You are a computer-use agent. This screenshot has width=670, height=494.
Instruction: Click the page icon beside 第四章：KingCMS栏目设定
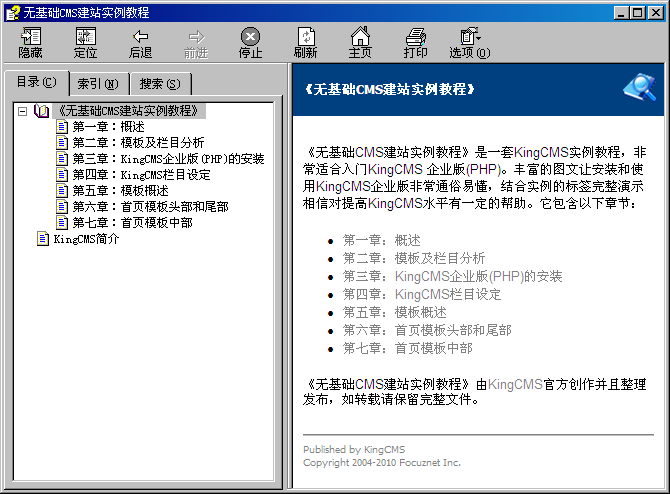click(x=62, y=175)
